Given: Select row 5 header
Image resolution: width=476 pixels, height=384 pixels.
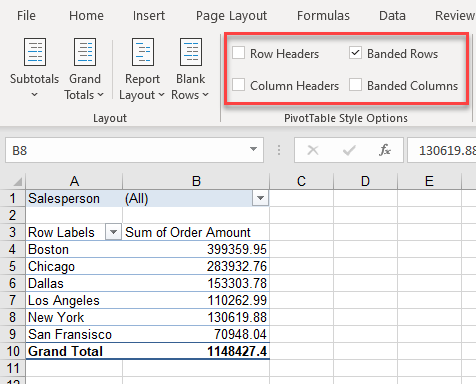Looking at the screenshot, I should [13, 266].
